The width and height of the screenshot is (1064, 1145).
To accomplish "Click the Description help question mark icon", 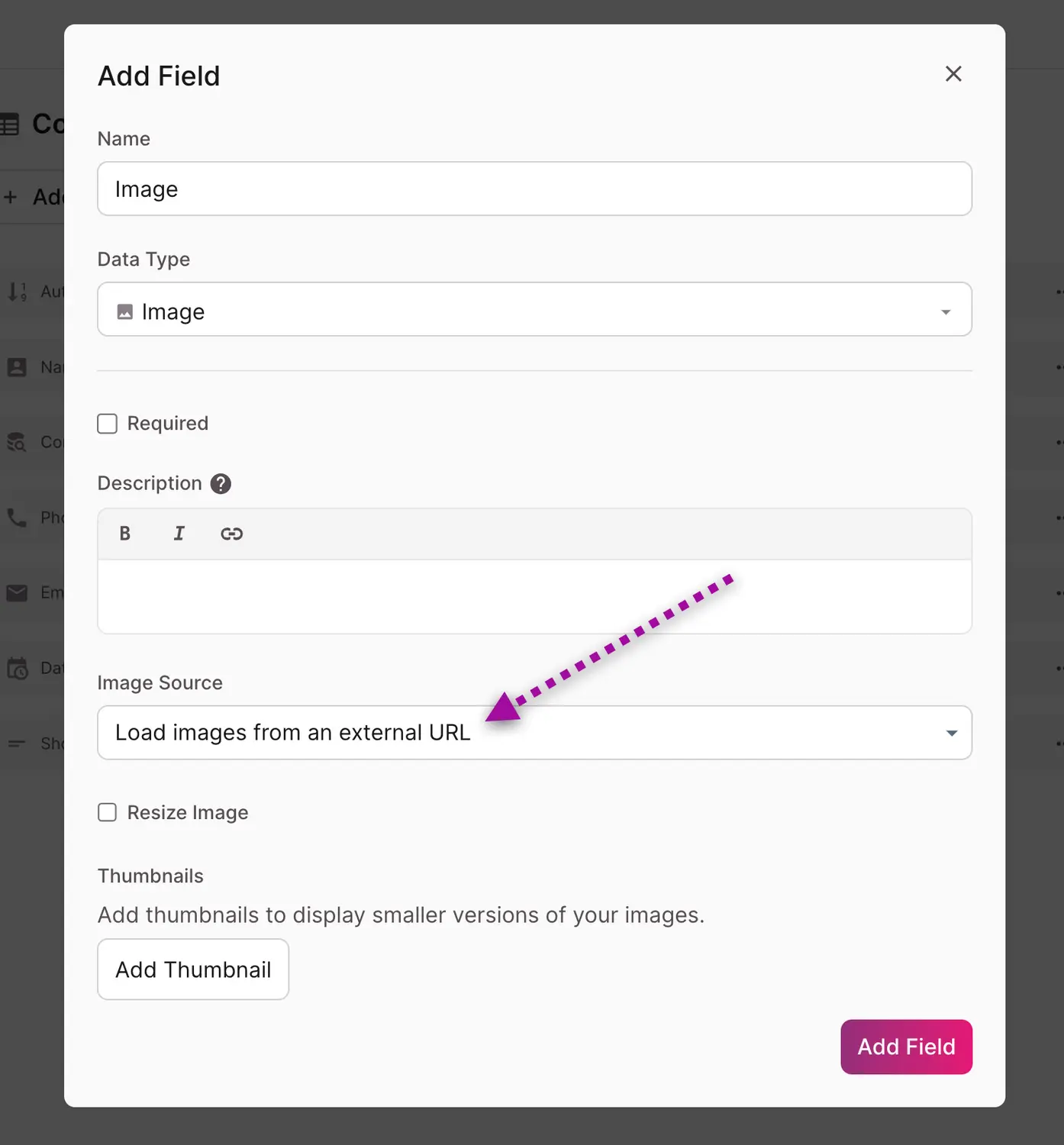I will click(221, 484).
